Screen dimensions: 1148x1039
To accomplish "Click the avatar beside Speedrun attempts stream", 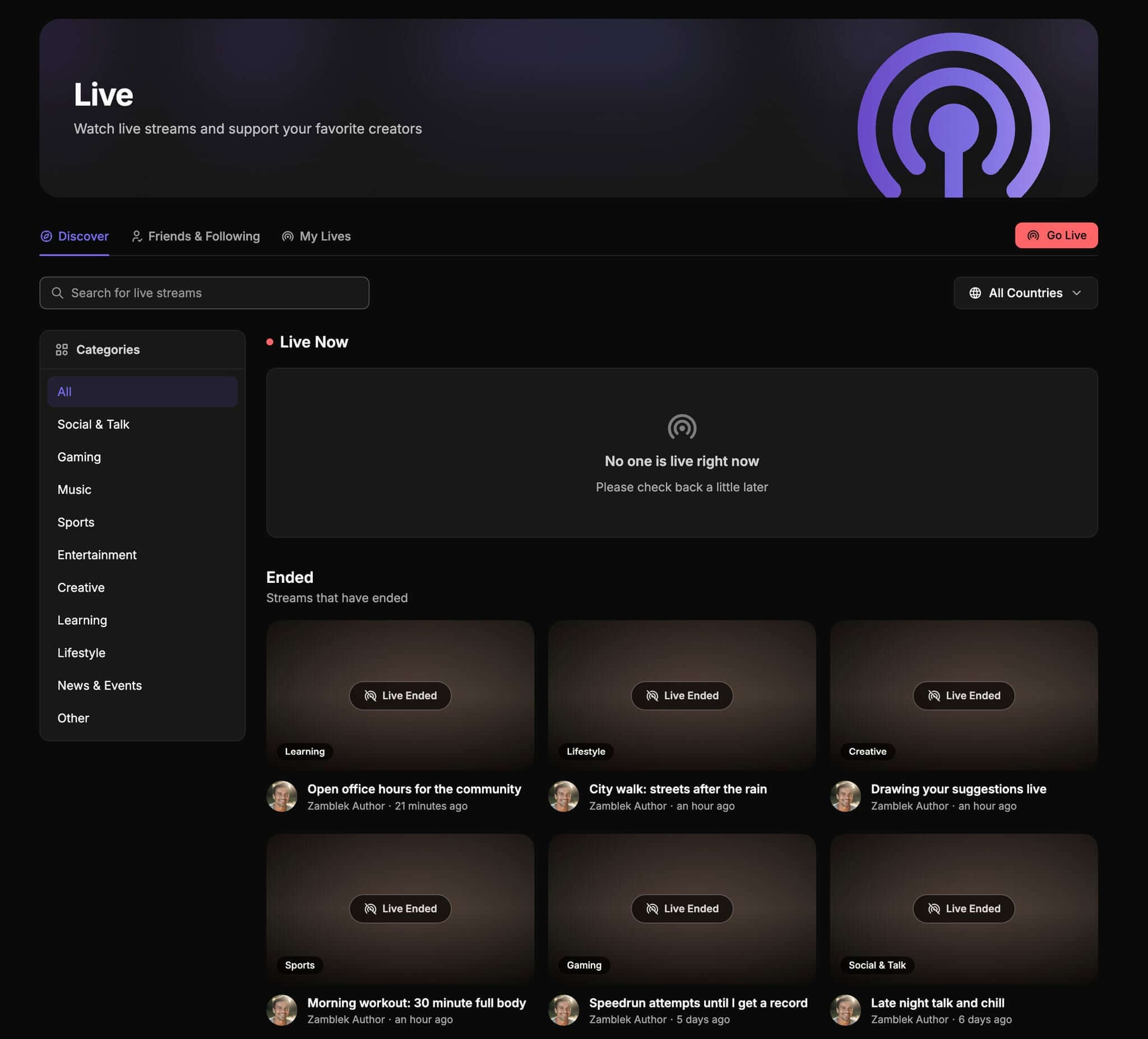I will point(564,1010).
